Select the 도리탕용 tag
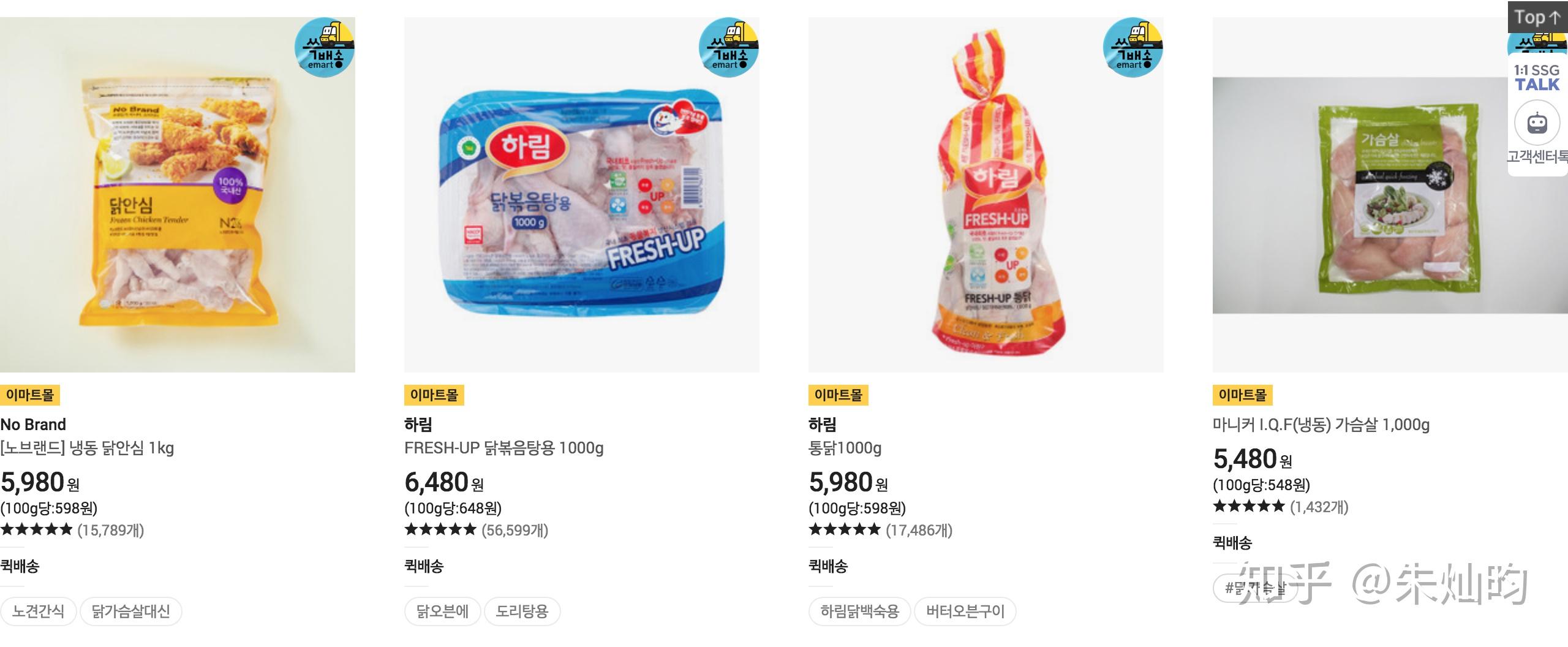The width and height of the screenshot is (1568, 647). (x=522, y=611)
